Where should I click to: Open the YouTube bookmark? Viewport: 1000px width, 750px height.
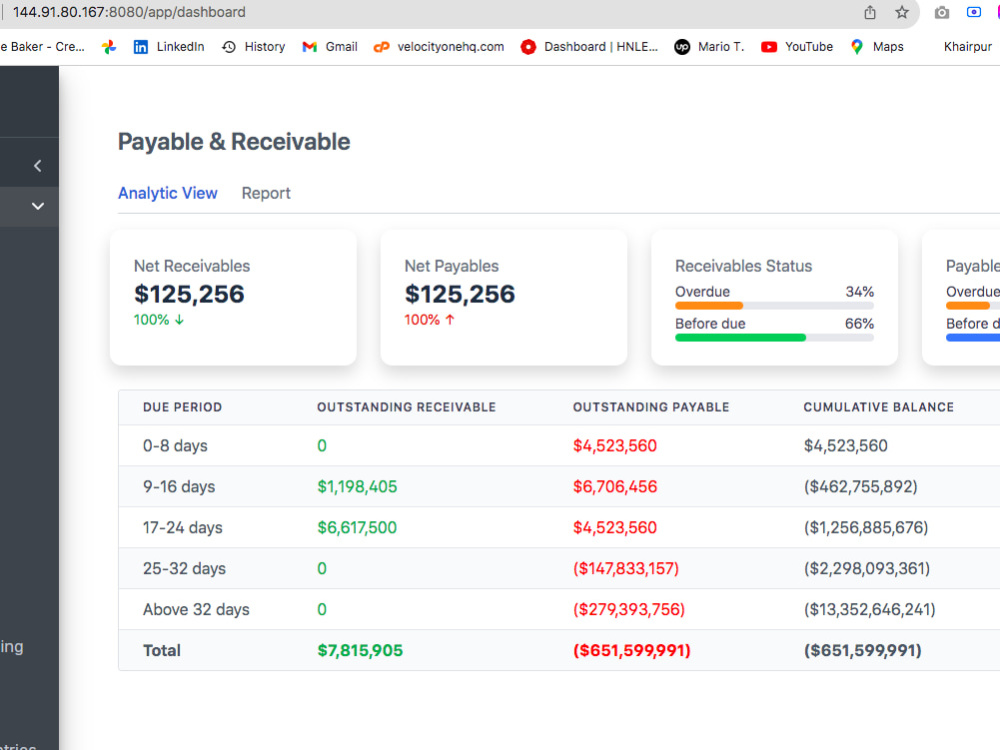(x=797, y=47)
